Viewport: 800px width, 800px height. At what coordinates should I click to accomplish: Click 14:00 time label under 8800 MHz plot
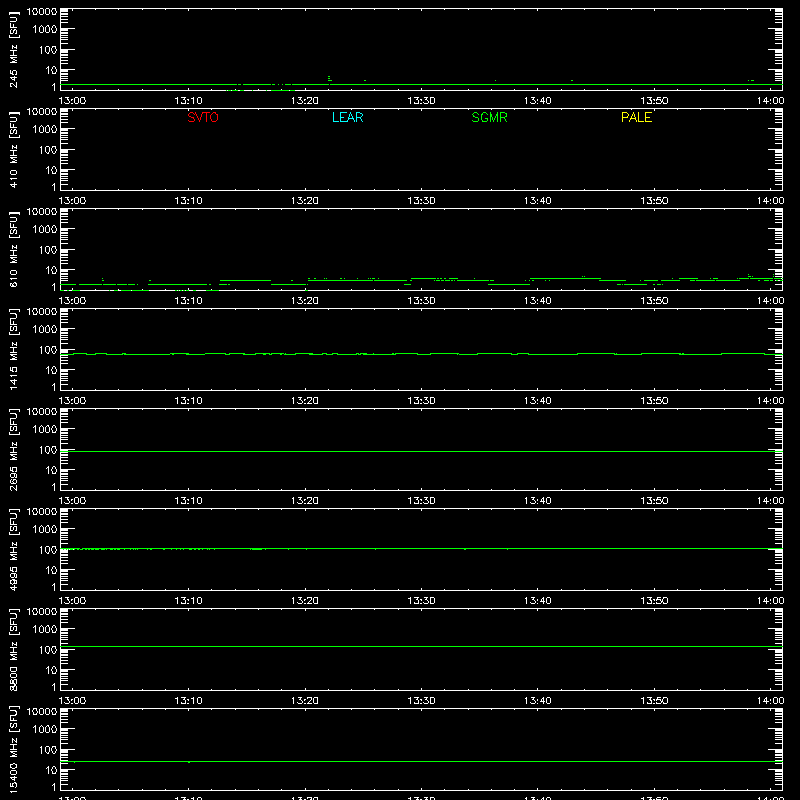(770, 701)
